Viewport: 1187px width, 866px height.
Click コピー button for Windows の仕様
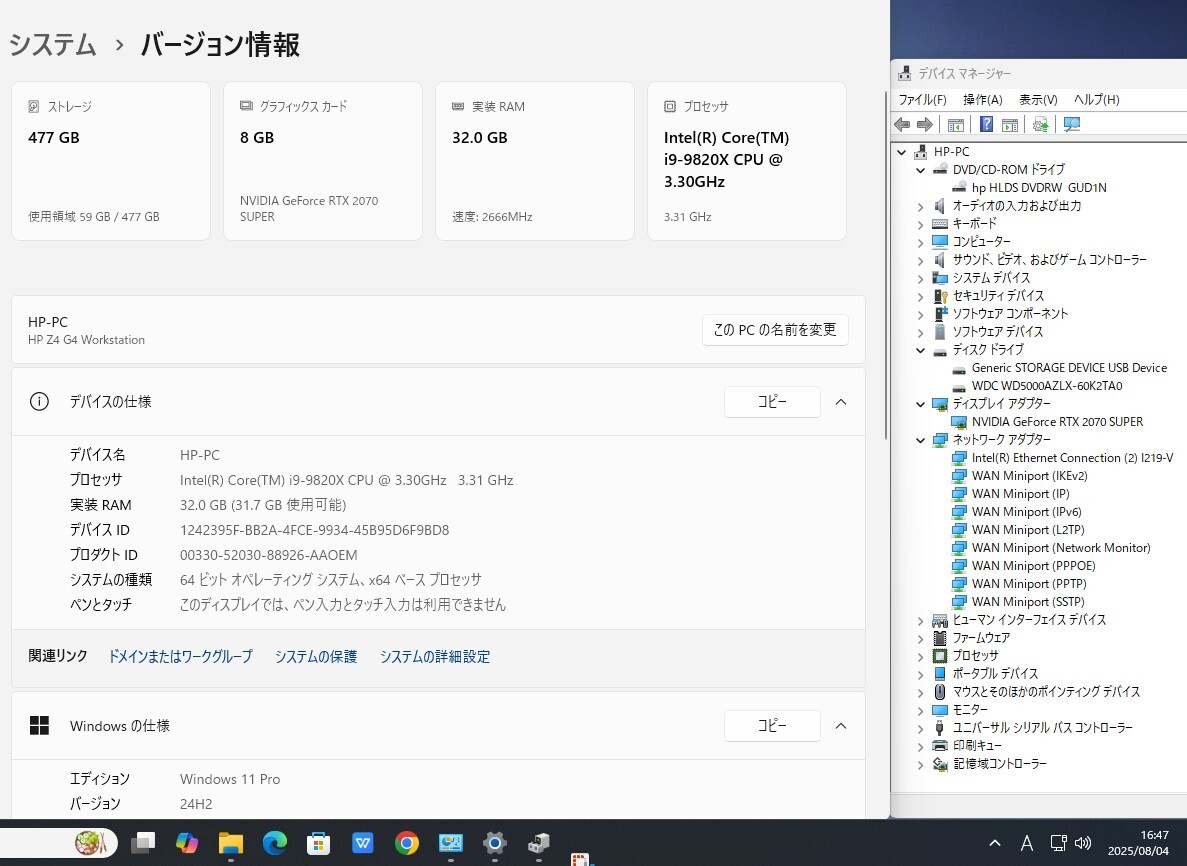[772, 726]
